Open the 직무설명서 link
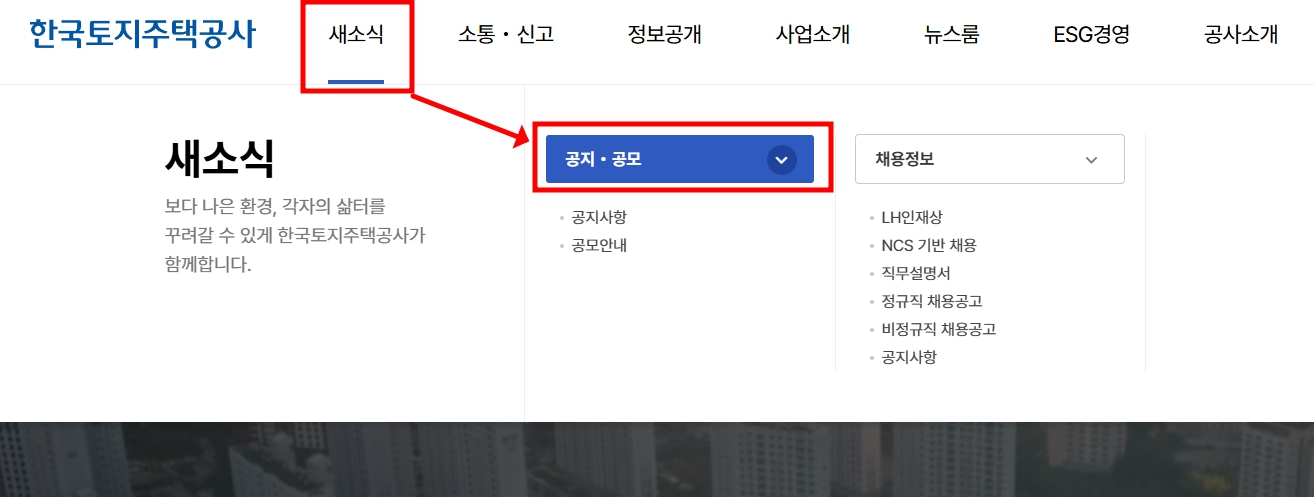Screen dimensions: 1314x497 coord(916,273)
